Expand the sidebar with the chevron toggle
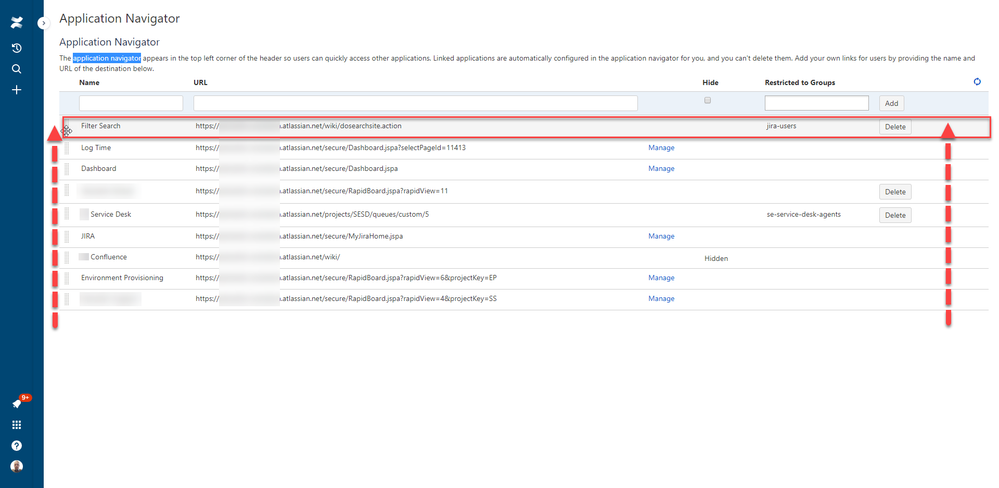Image resolution: width=999 pixels, height=488 pixels. coord(43,23)
